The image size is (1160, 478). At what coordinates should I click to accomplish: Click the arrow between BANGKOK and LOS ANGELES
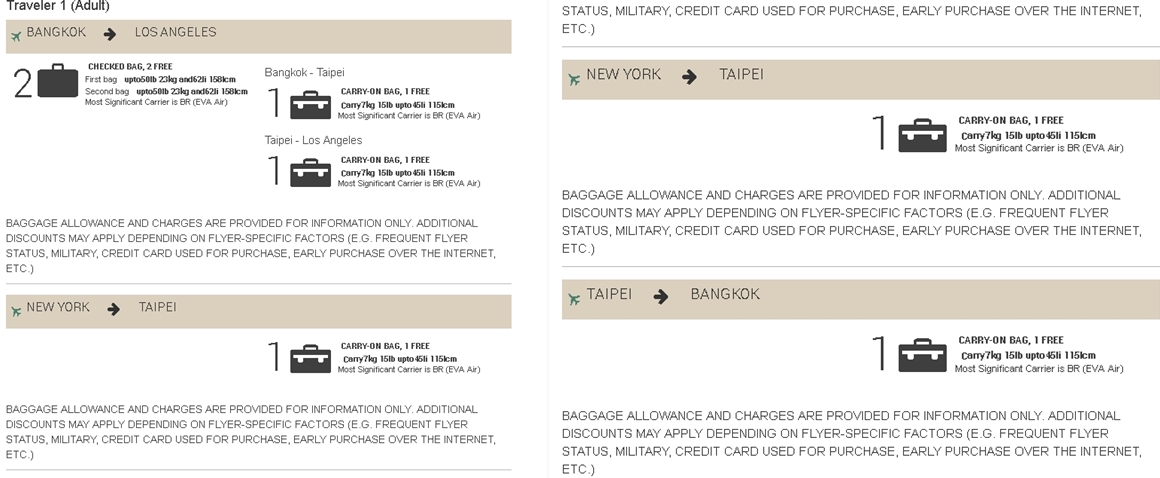(x=111, y=33)
